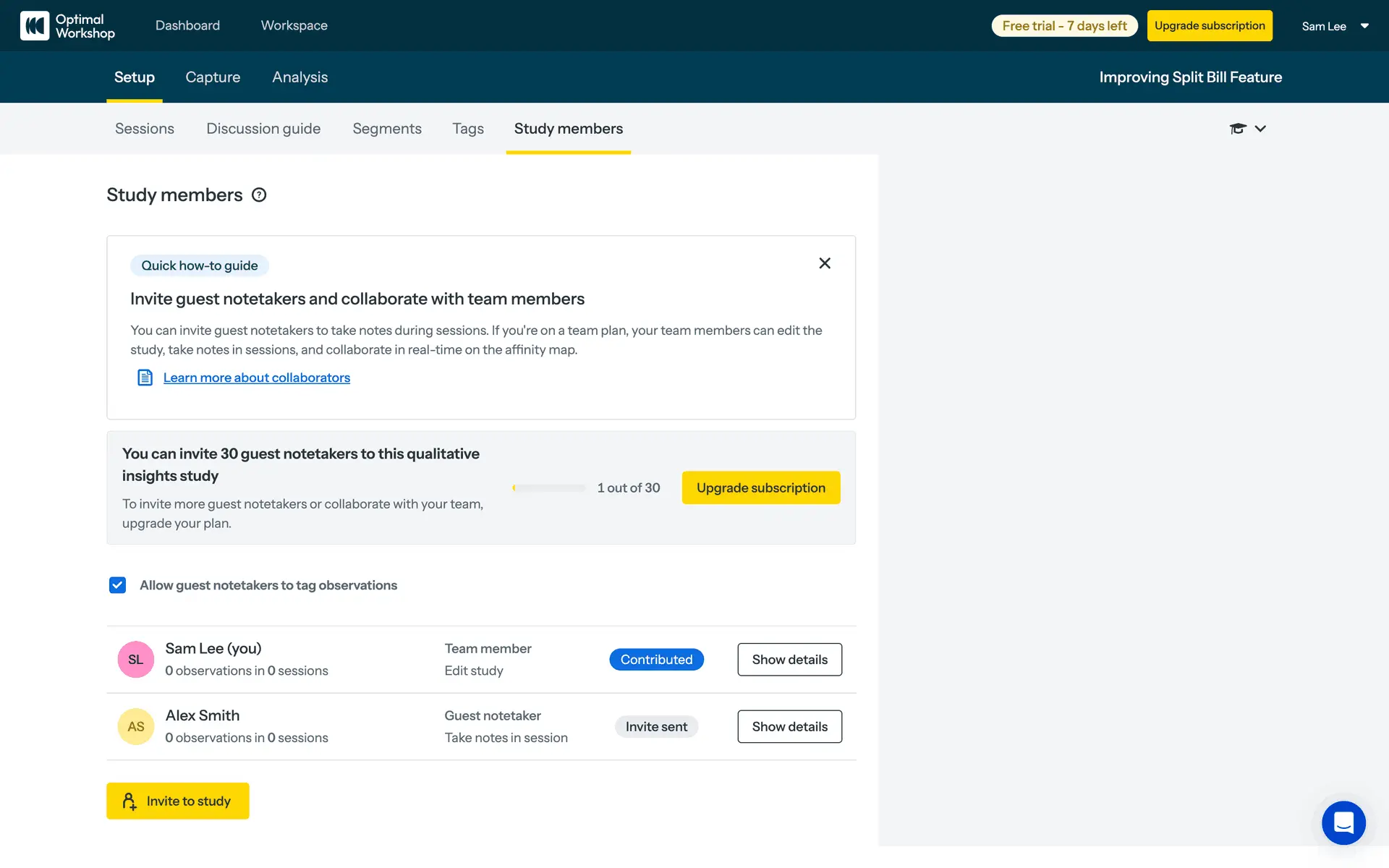Click the Free trial 7 days left badge
The width and height of the screenshot is (1389, 868).
tap(1064, 26)
